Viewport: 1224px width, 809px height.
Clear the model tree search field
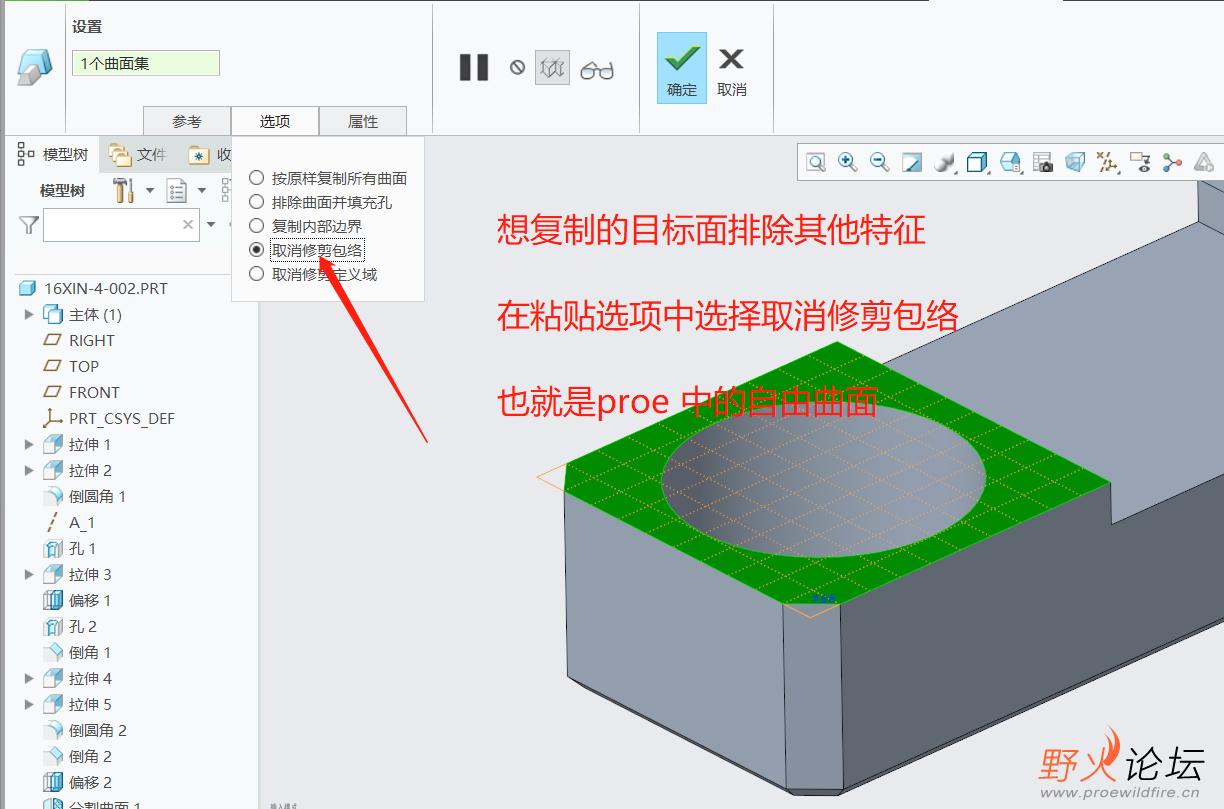point(188,225)
